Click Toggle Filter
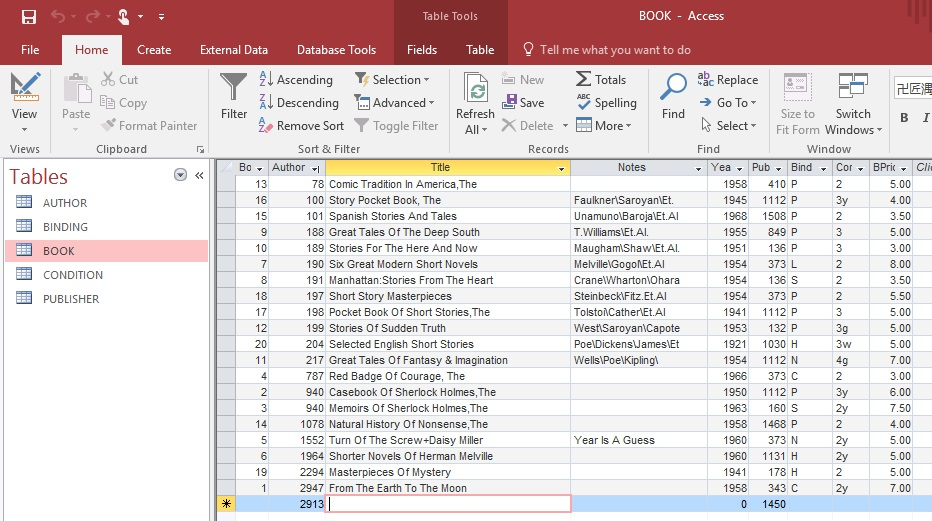This screenshot has width=932, height=521. [396, 126]
